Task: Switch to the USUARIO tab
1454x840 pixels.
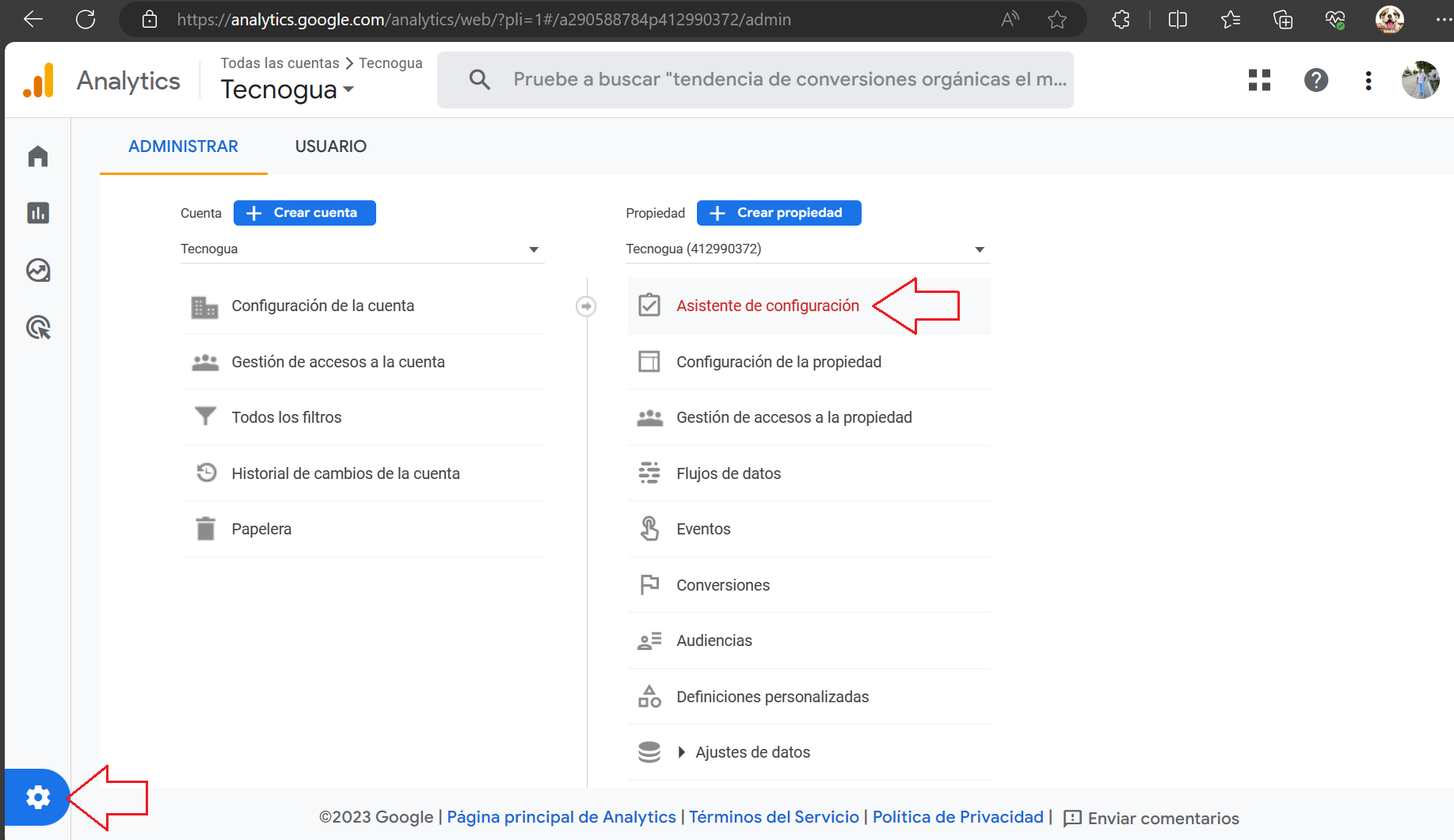Action: 331,146
